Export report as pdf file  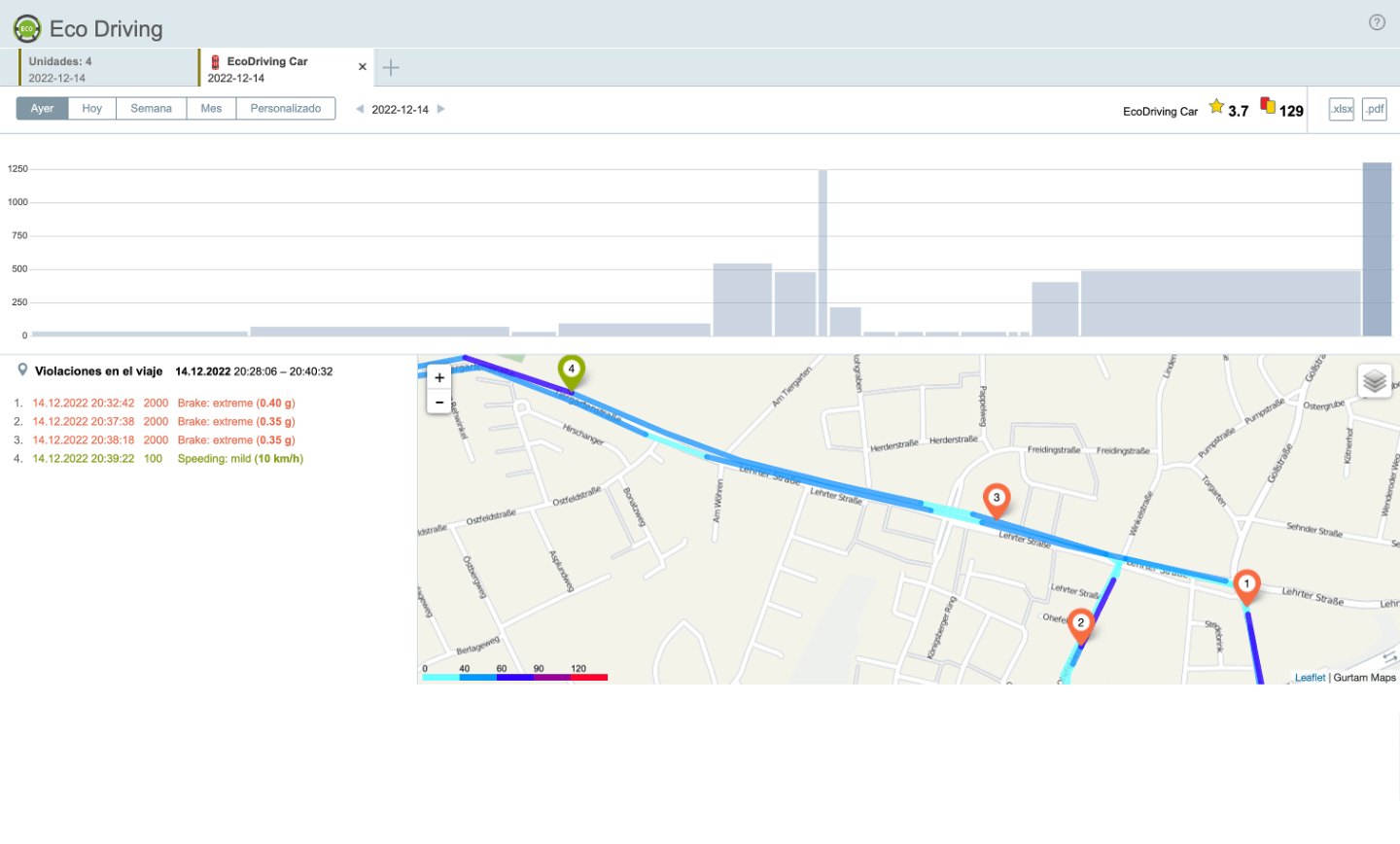click(x=1374, y=109)
